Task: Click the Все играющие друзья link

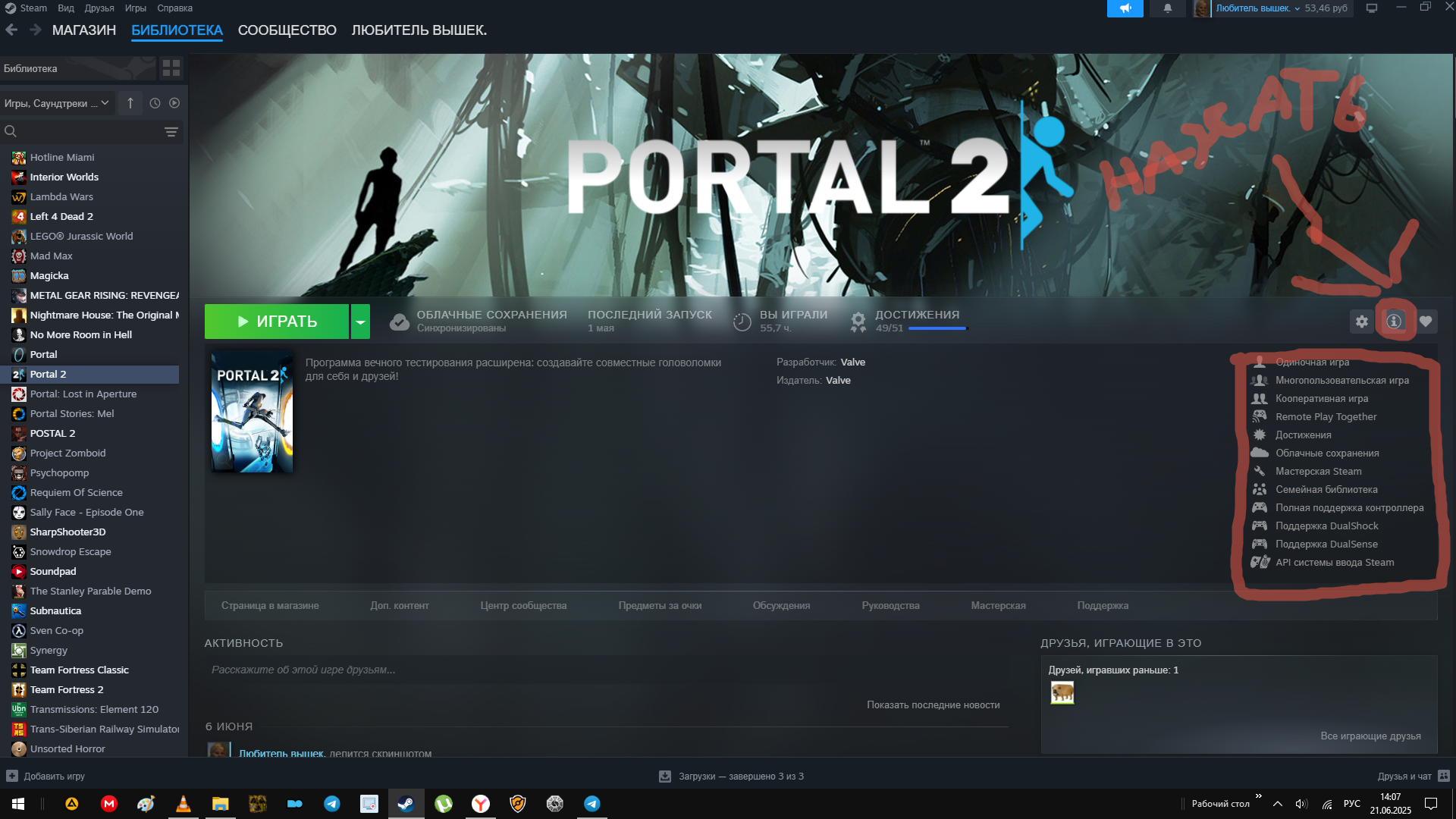Action: click(x=1370, y=736)
